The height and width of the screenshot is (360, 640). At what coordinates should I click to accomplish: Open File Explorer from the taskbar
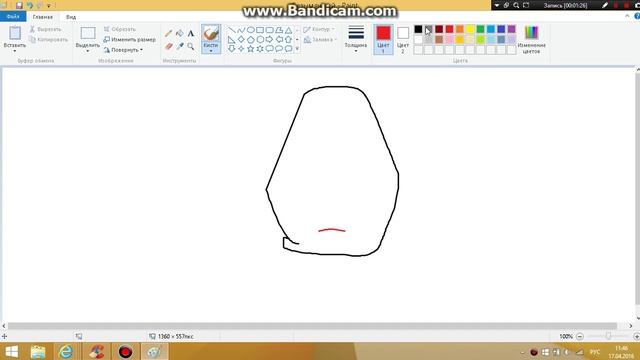(x=38, y=351)
